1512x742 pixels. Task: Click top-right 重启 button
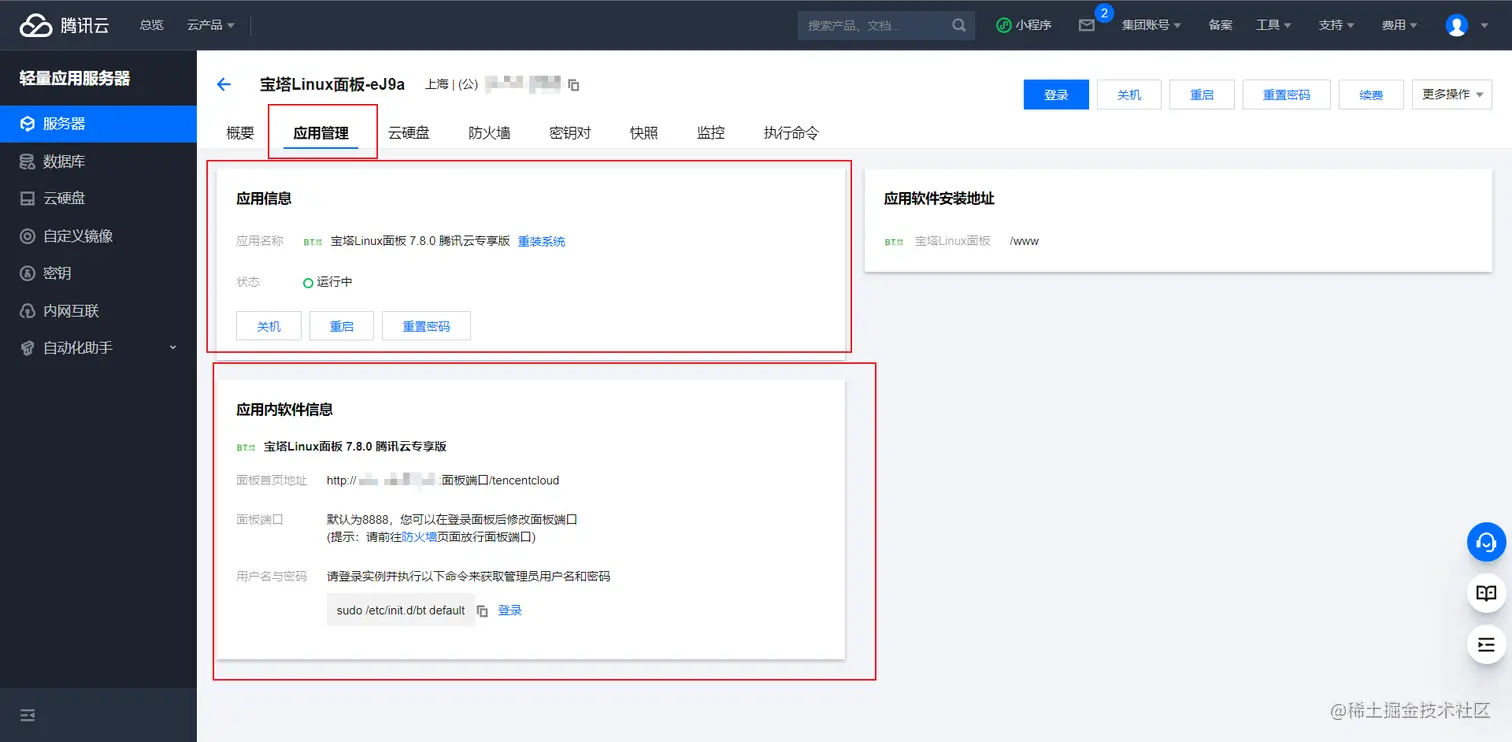coord(1202,94)
